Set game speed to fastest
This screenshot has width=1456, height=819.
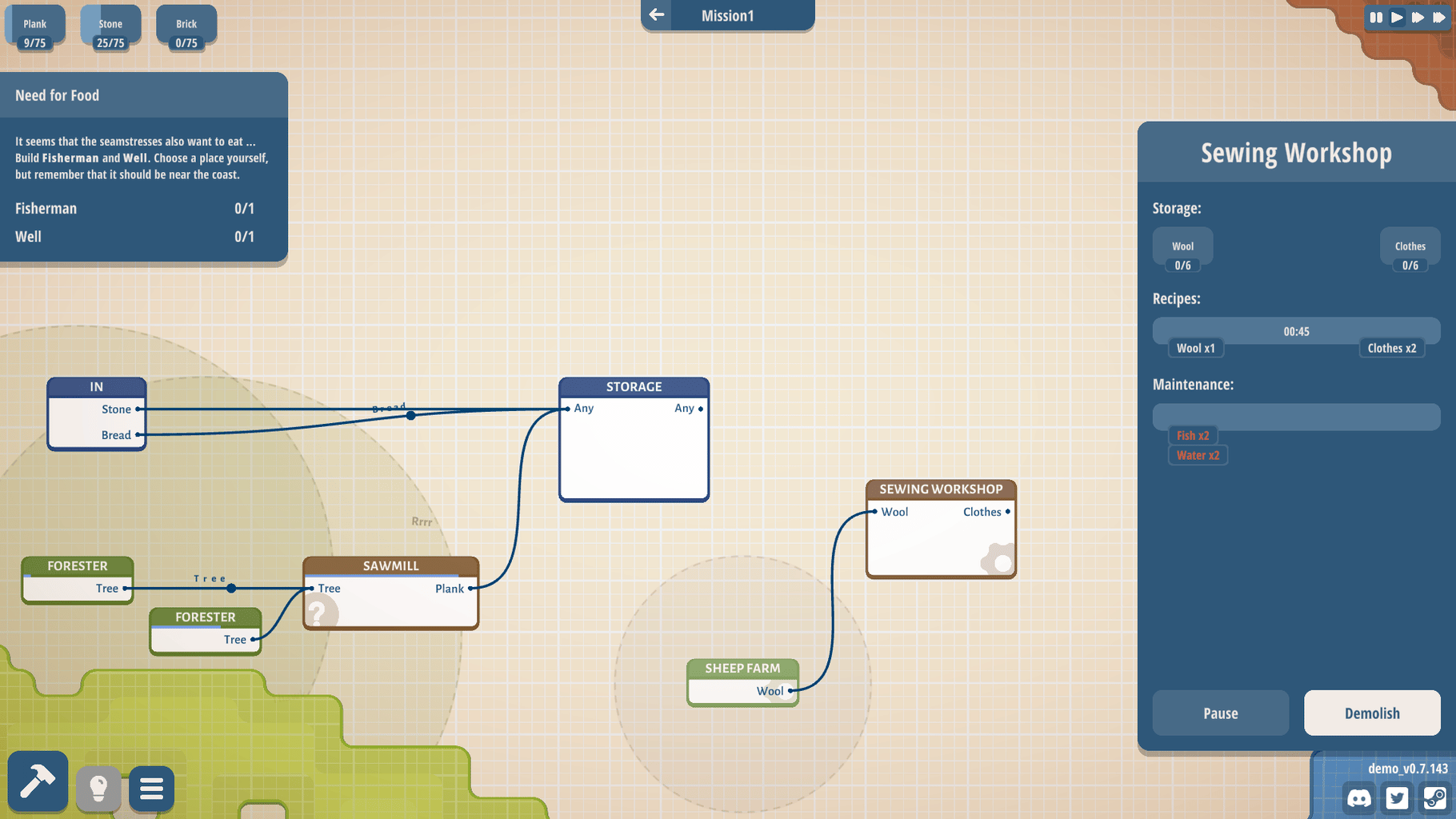tap(1439, 17)
